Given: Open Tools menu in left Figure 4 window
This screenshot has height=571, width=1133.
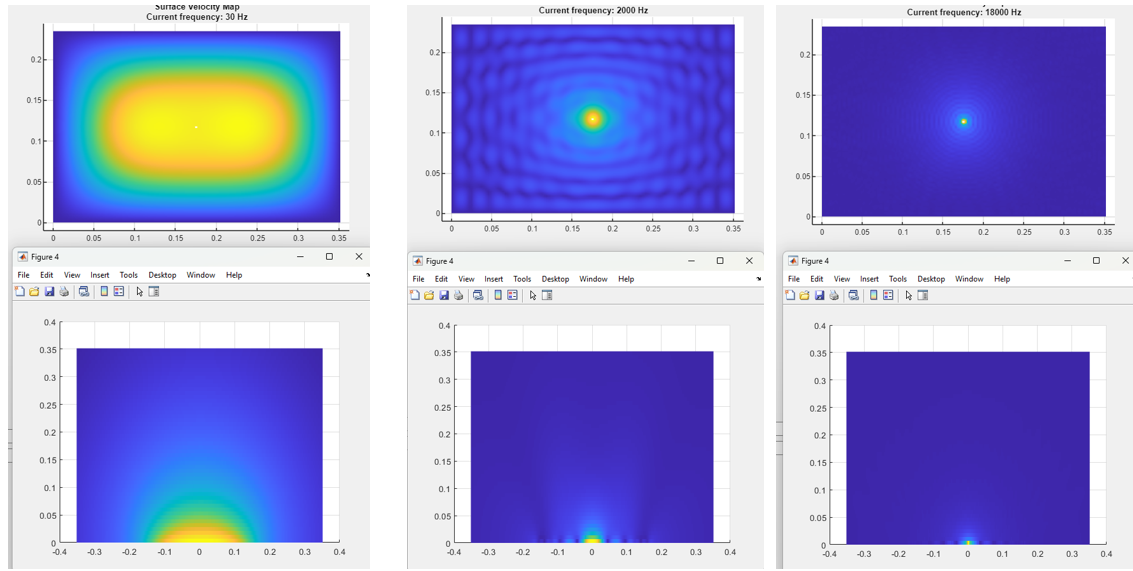Looking at the screenshot, I should click(x=129, y=275).
